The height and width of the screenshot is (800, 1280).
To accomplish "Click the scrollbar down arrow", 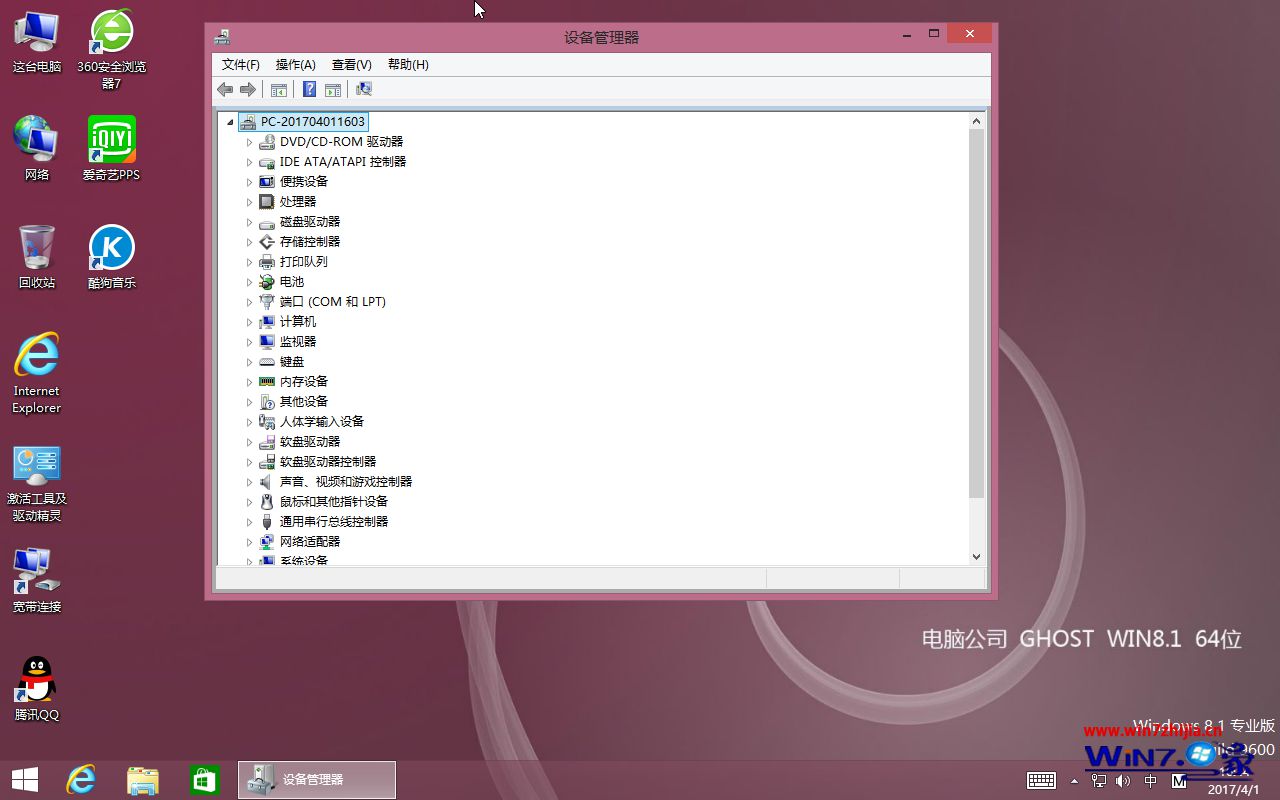I will click(x=976, y=556).
